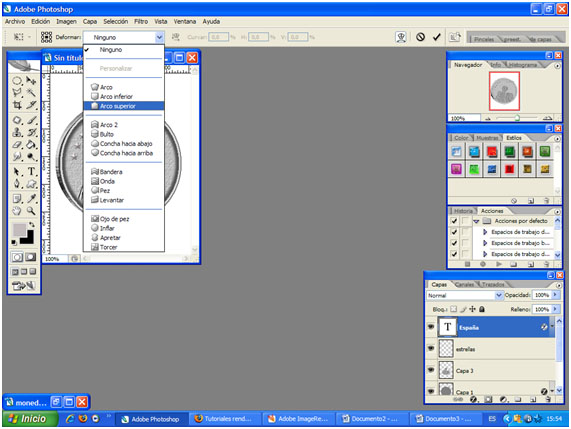571x429 pixels.
Task: Click the Navegador 100% zoom field
Action: click(x=464, y=118)
